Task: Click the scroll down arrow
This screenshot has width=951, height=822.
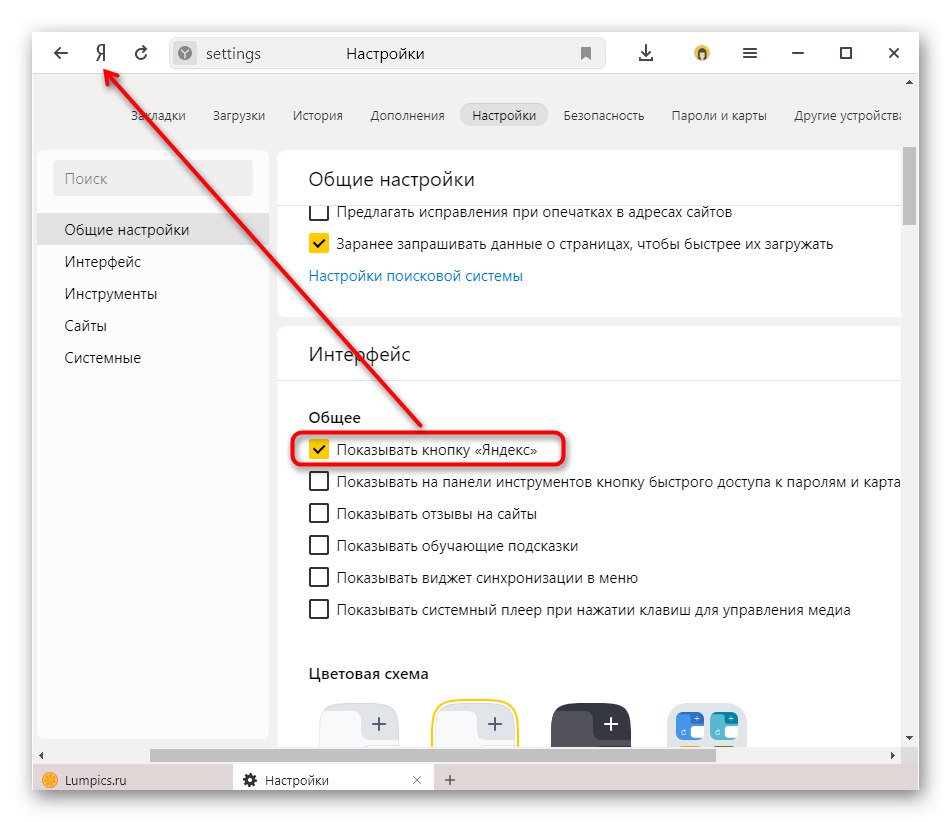Action: tap(909, 738)
